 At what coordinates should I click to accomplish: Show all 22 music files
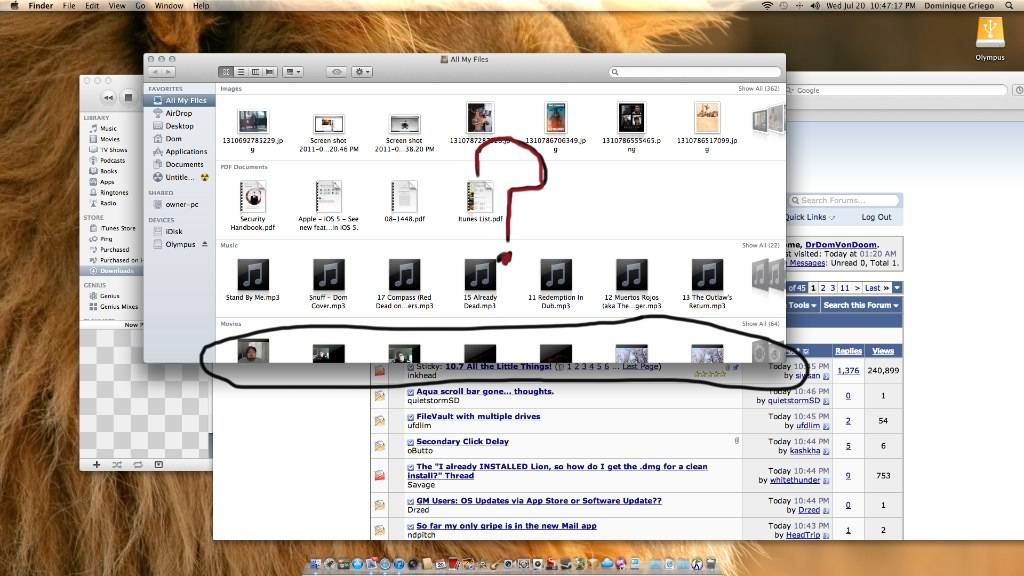(x=760, y=246)
